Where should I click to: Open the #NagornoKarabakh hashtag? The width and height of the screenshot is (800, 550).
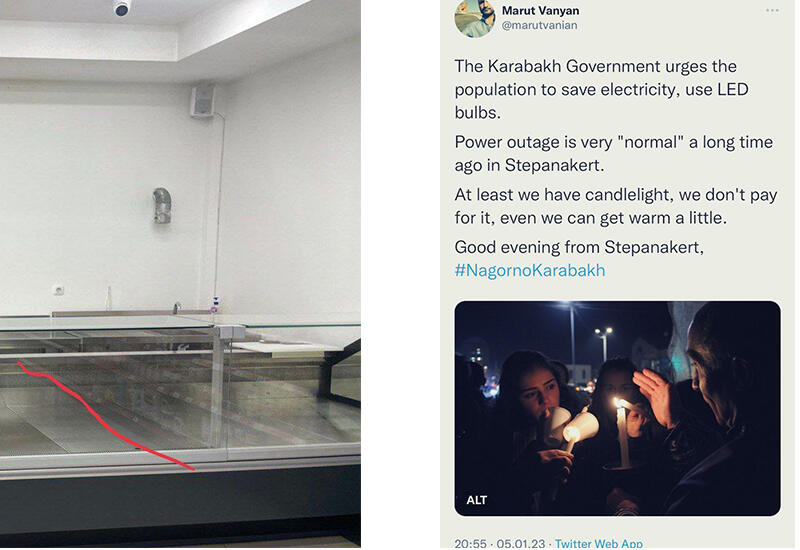tap(530, 270)
